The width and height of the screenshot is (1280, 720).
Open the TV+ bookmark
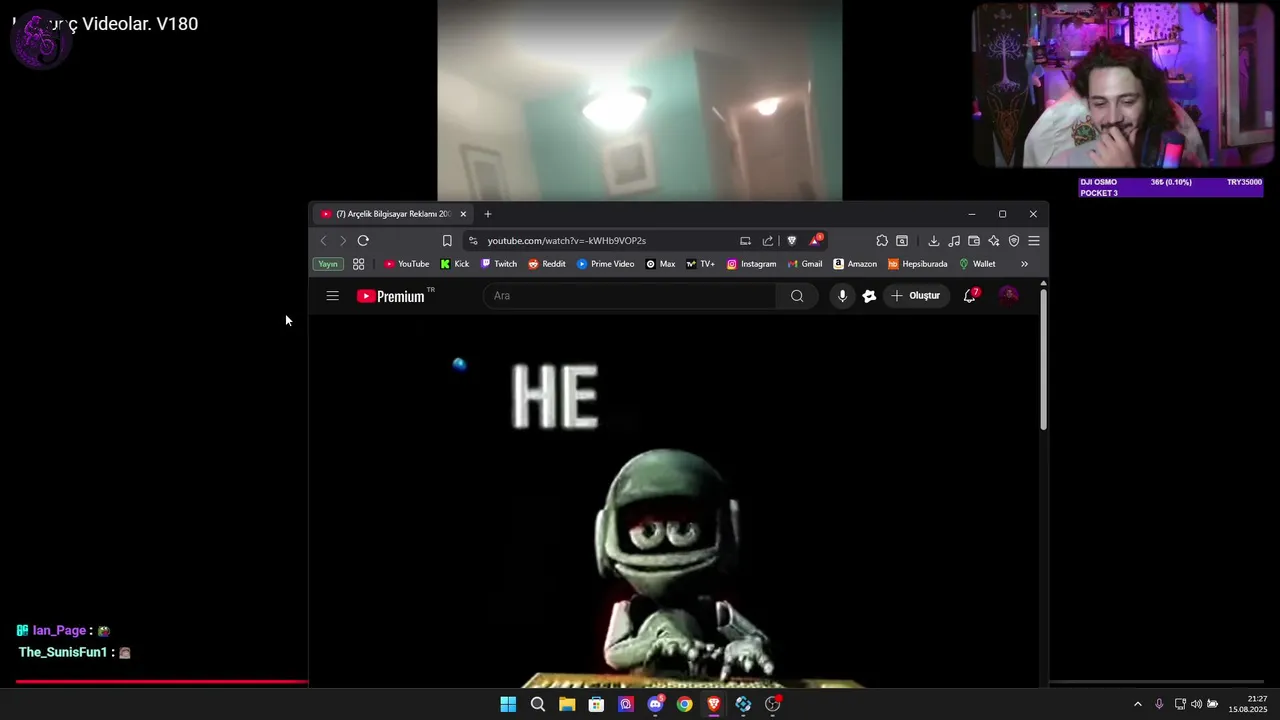tap(700, 264)
